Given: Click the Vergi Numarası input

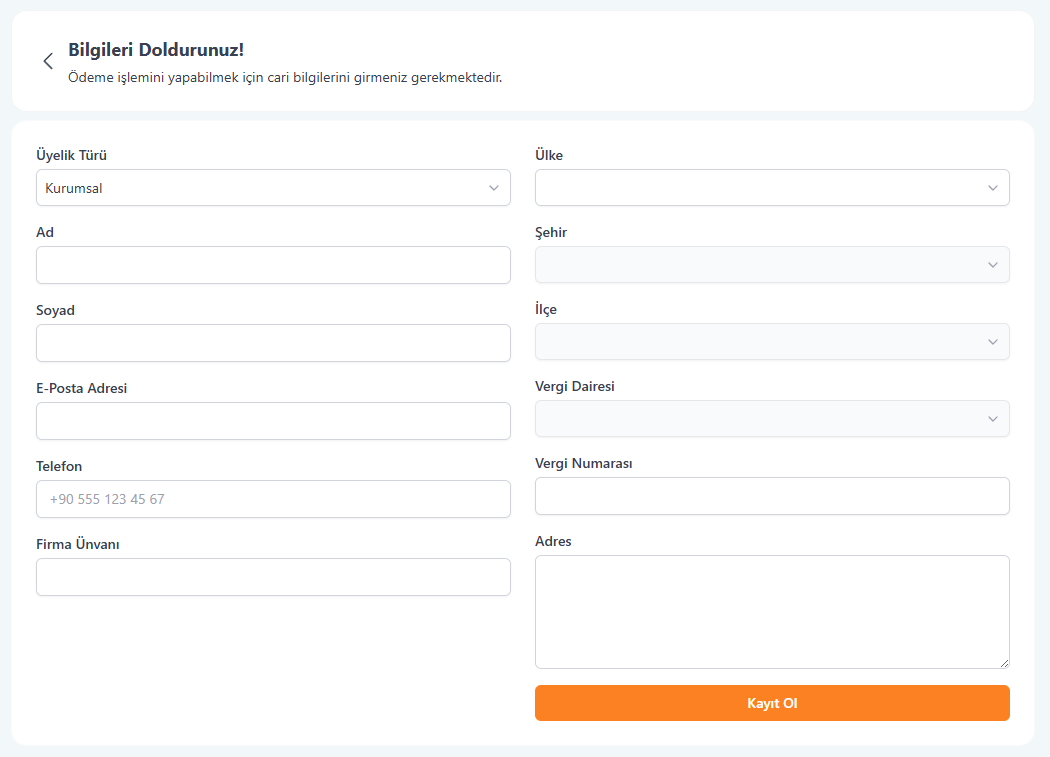Looking at the screenshot, I should tap(772, 496).
